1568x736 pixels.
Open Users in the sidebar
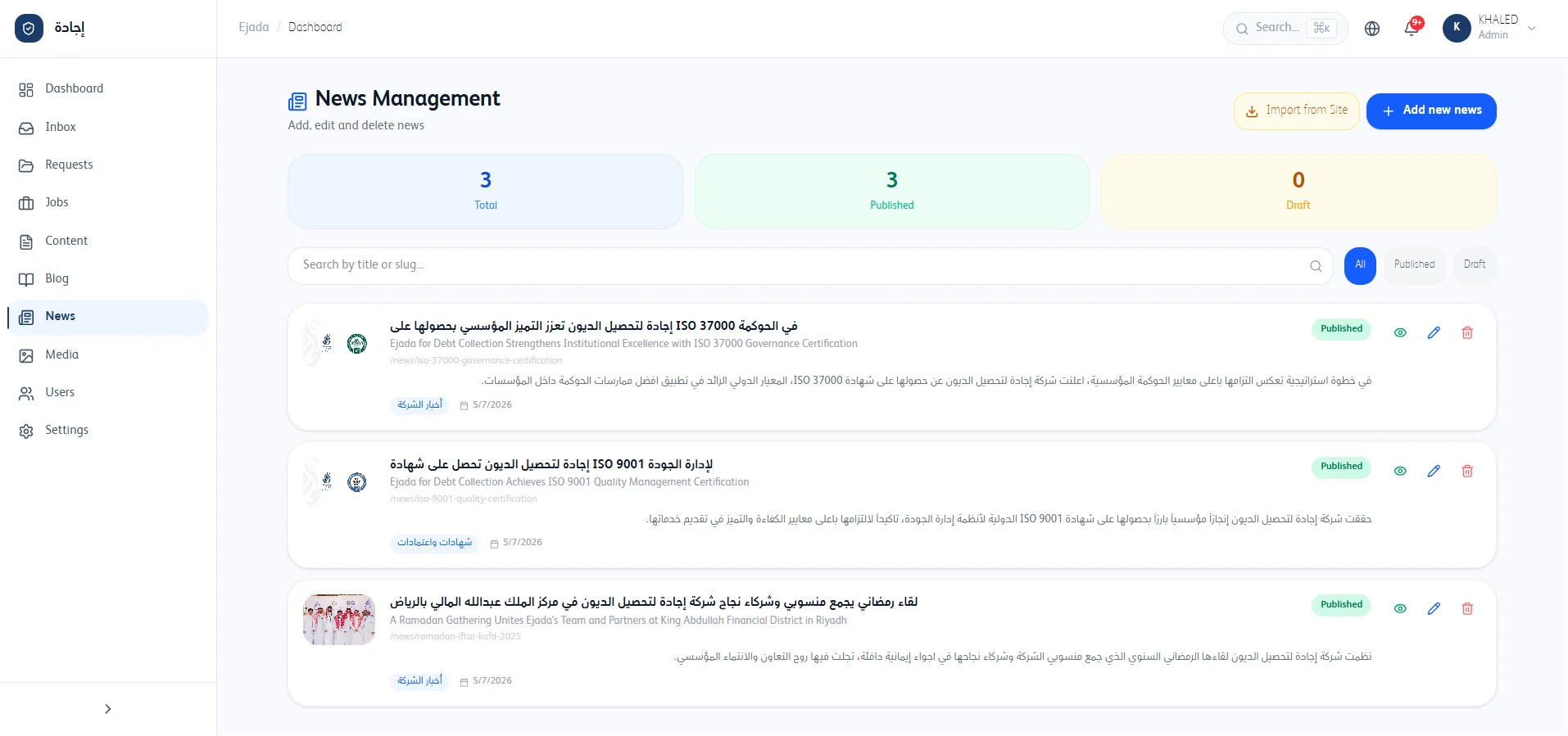click(107, 392)
